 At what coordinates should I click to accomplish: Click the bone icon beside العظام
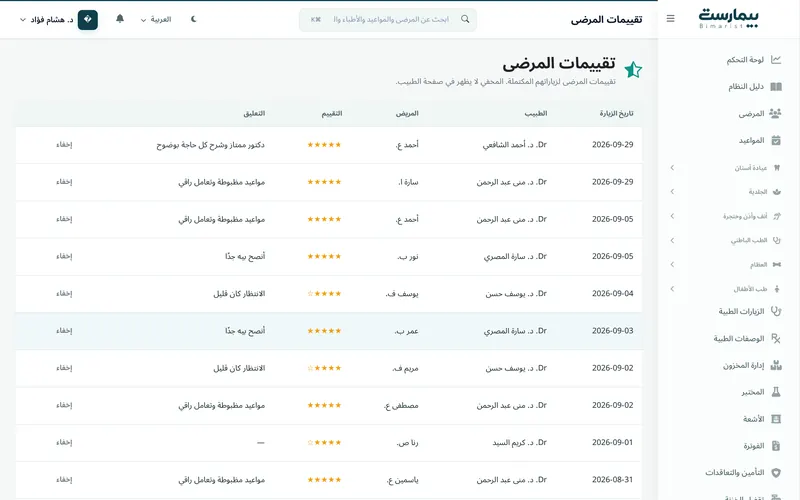tap(777, 265)
